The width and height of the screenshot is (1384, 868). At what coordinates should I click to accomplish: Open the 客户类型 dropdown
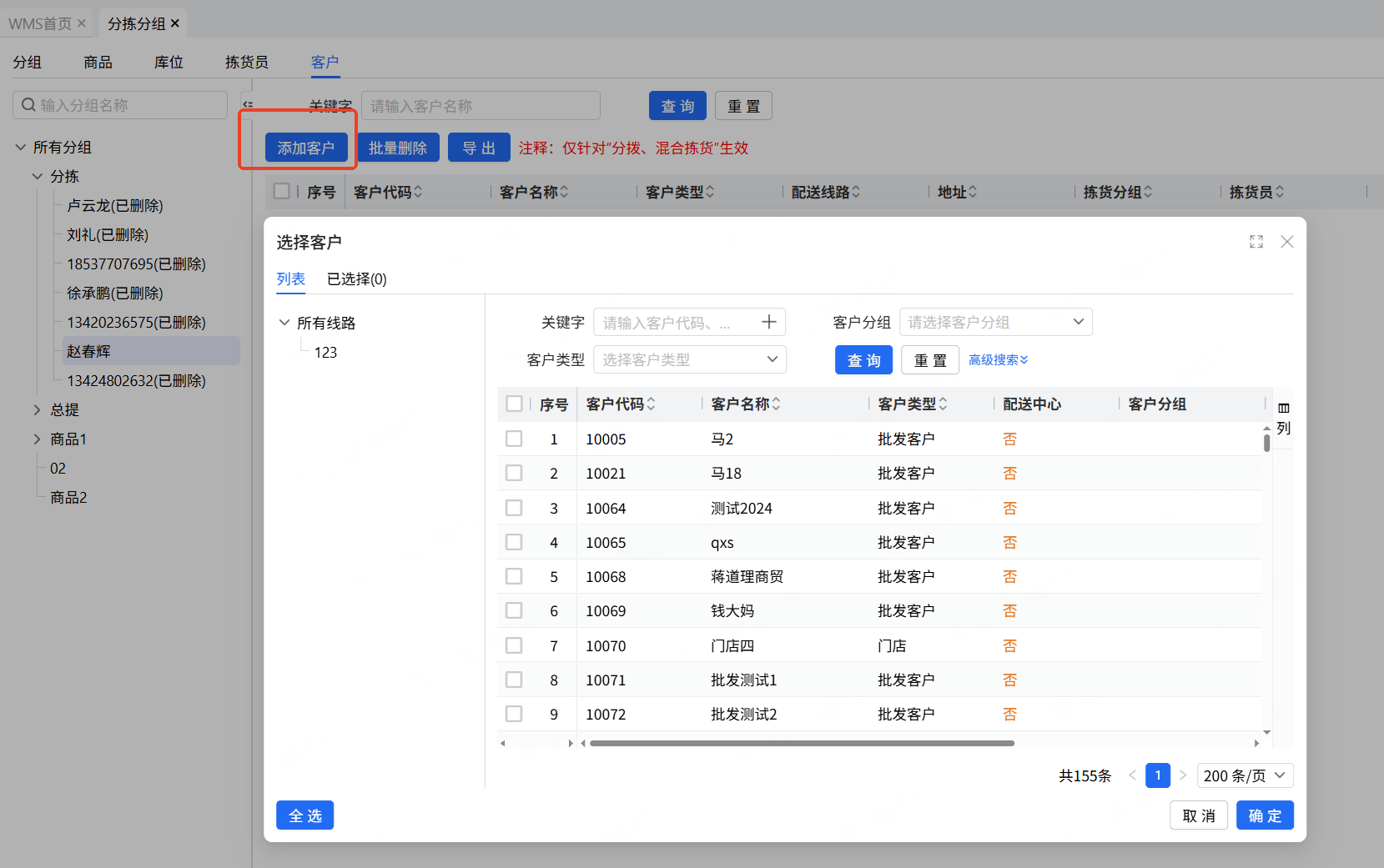click(689, 359)
